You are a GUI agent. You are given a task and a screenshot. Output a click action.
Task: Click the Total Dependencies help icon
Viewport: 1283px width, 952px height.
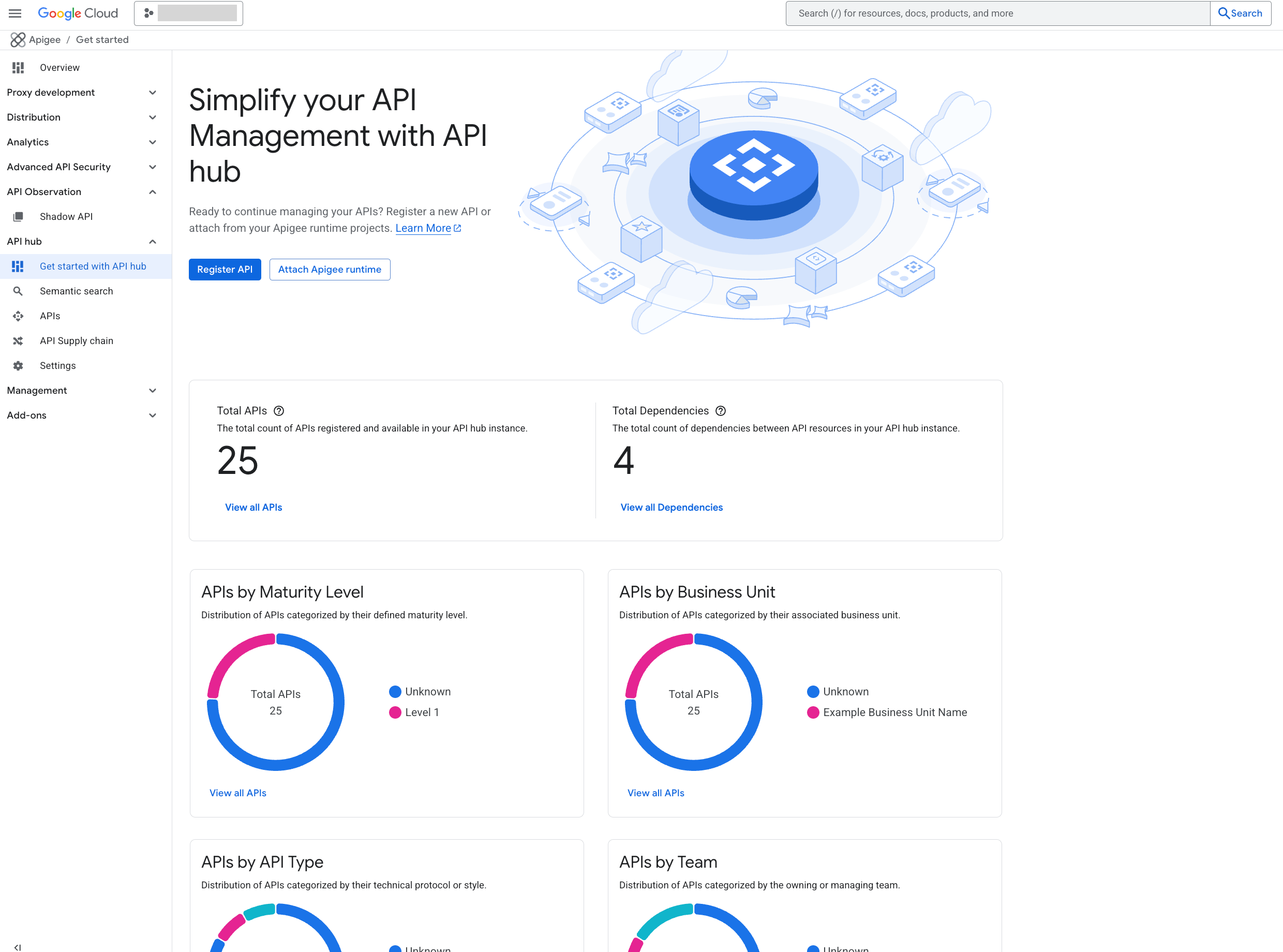(x=721, y=410)
